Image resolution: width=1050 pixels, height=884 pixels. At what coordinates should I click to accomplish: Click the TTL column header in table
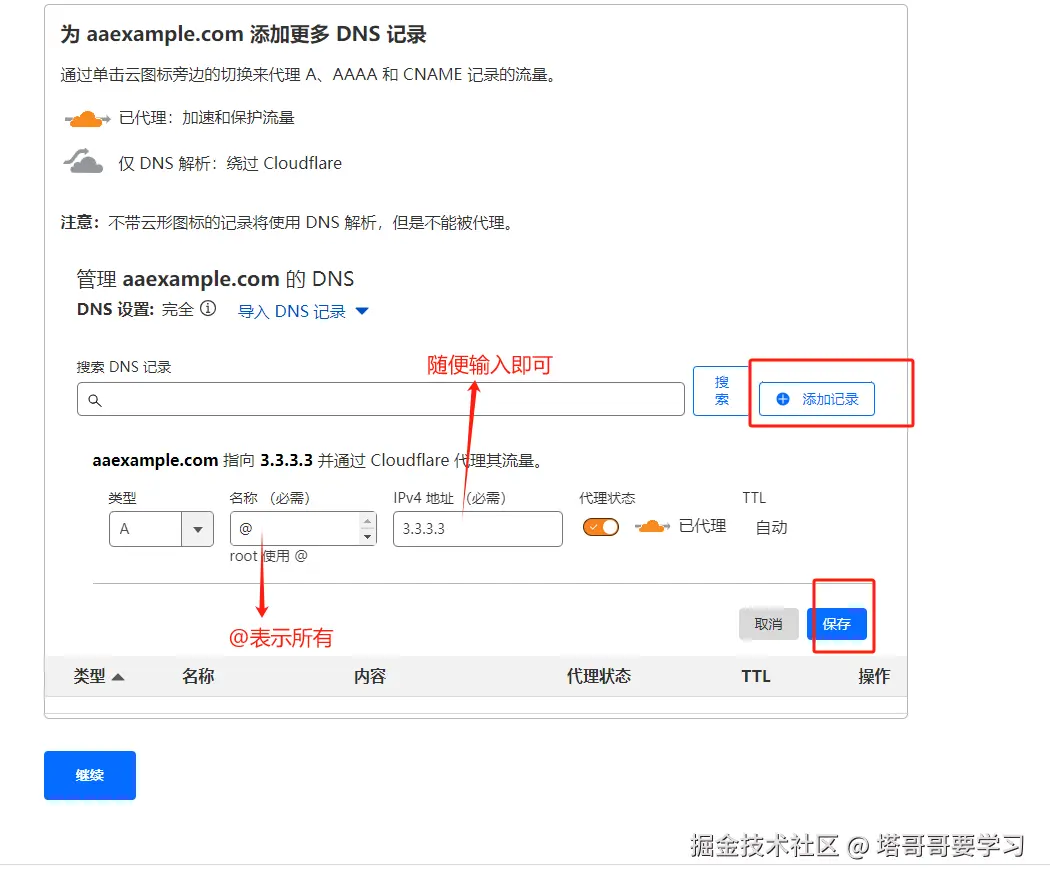[756, 676]
